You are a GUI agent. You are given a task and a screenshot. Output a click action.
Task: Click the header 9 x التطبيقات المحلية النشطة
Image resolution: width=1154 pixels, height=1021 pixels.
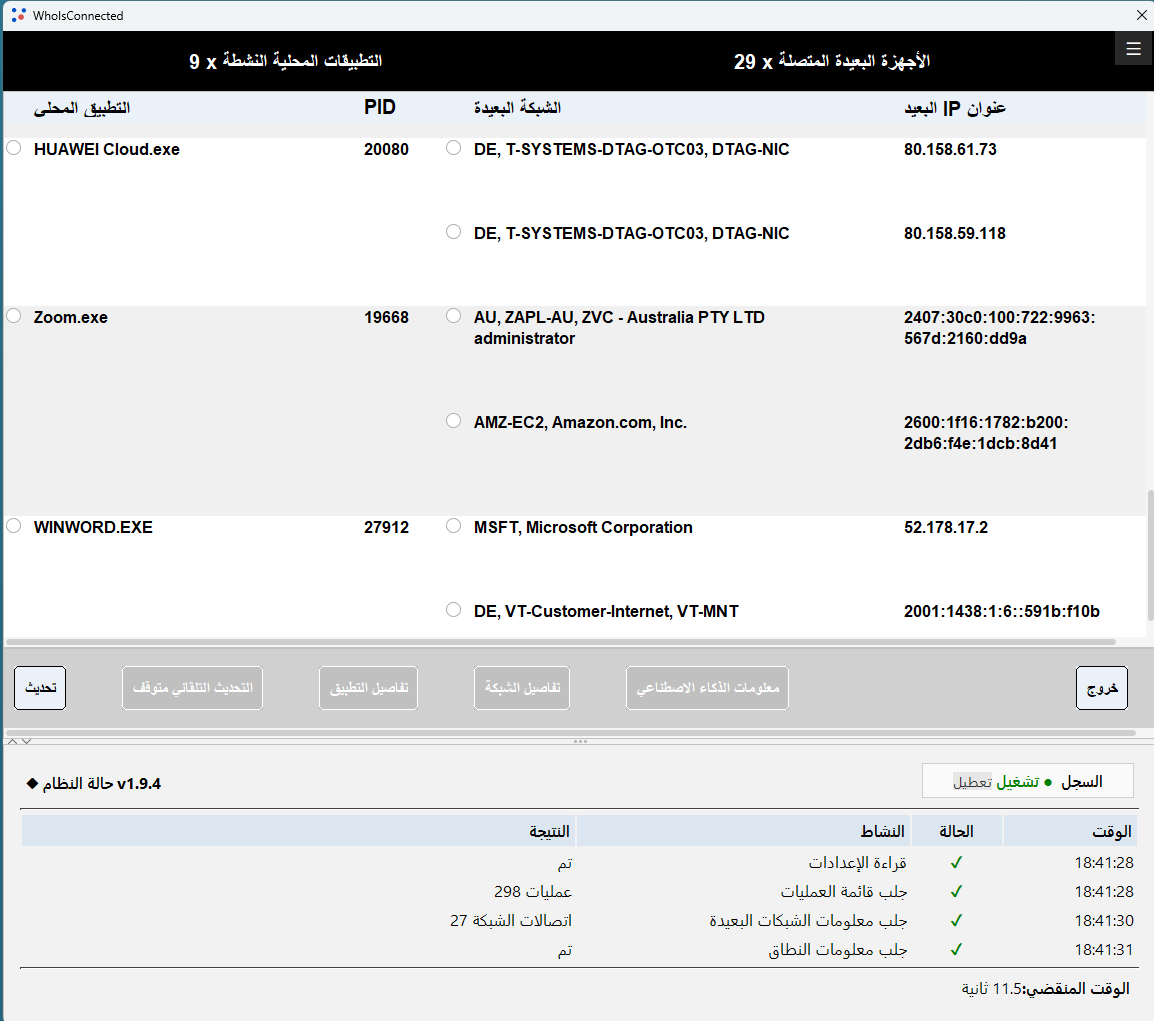tap(286, 61)
